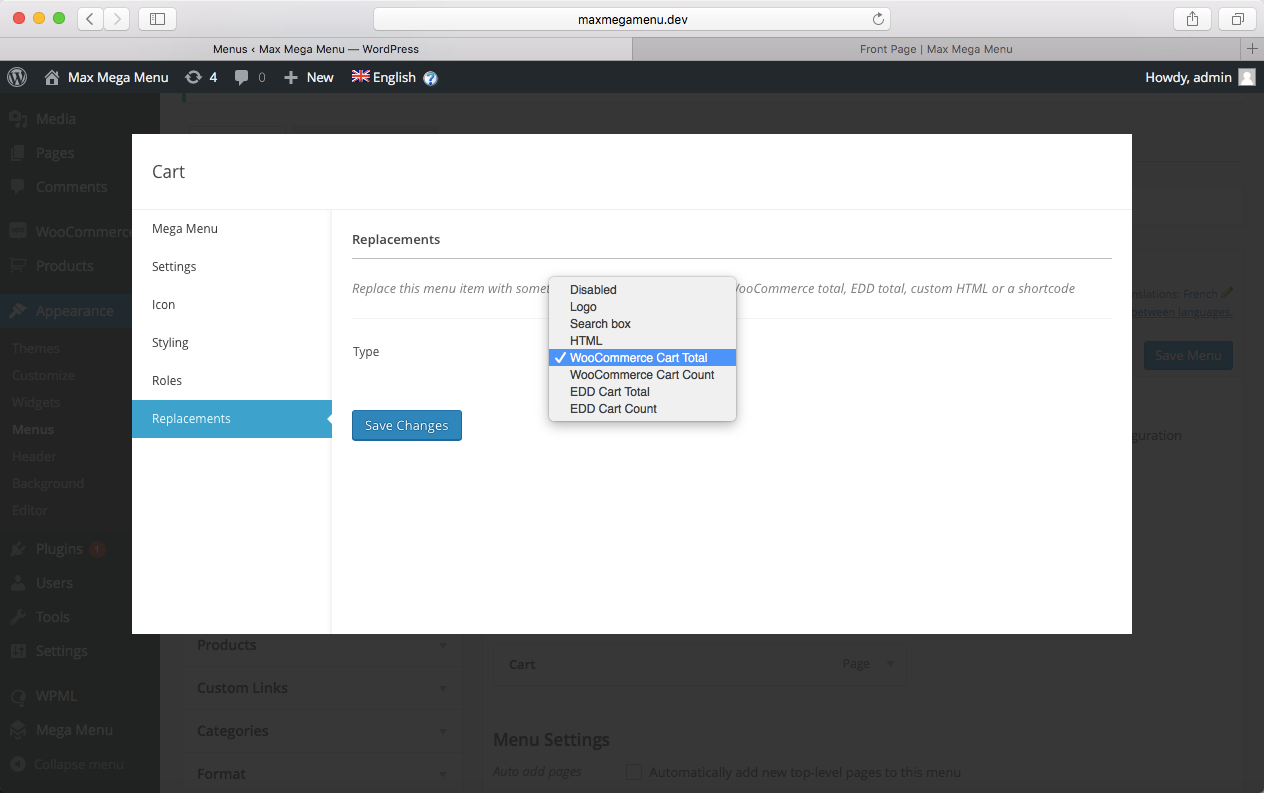
Task: Open the Roles tab in Cart dialog
Action: click(232, 381)
